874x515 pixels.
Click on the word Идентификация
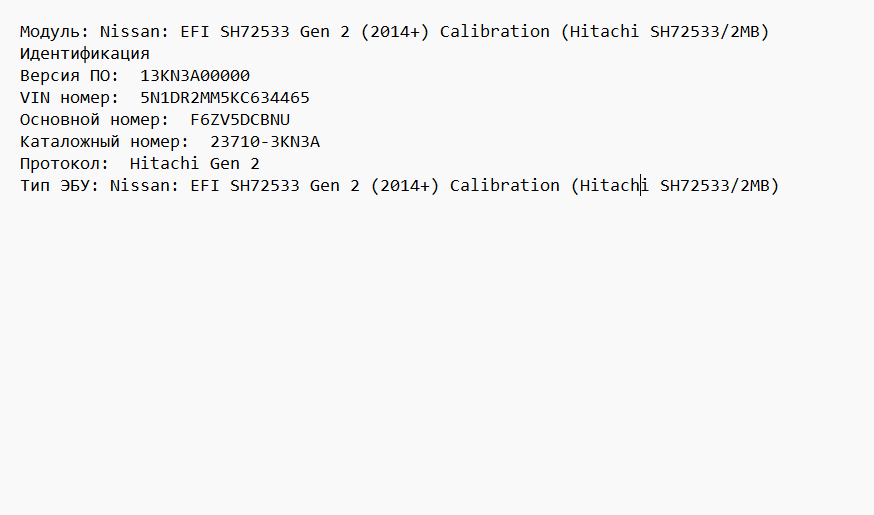pos(85,54)
